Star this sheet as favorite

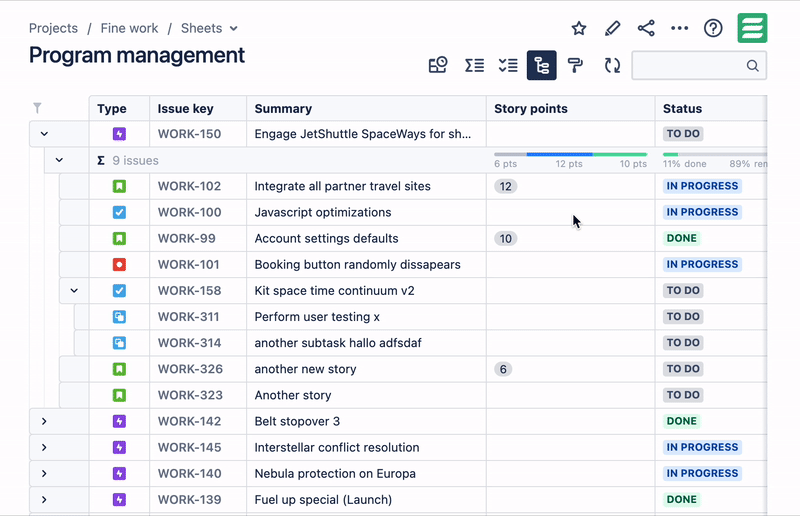(x=579, y=28)
